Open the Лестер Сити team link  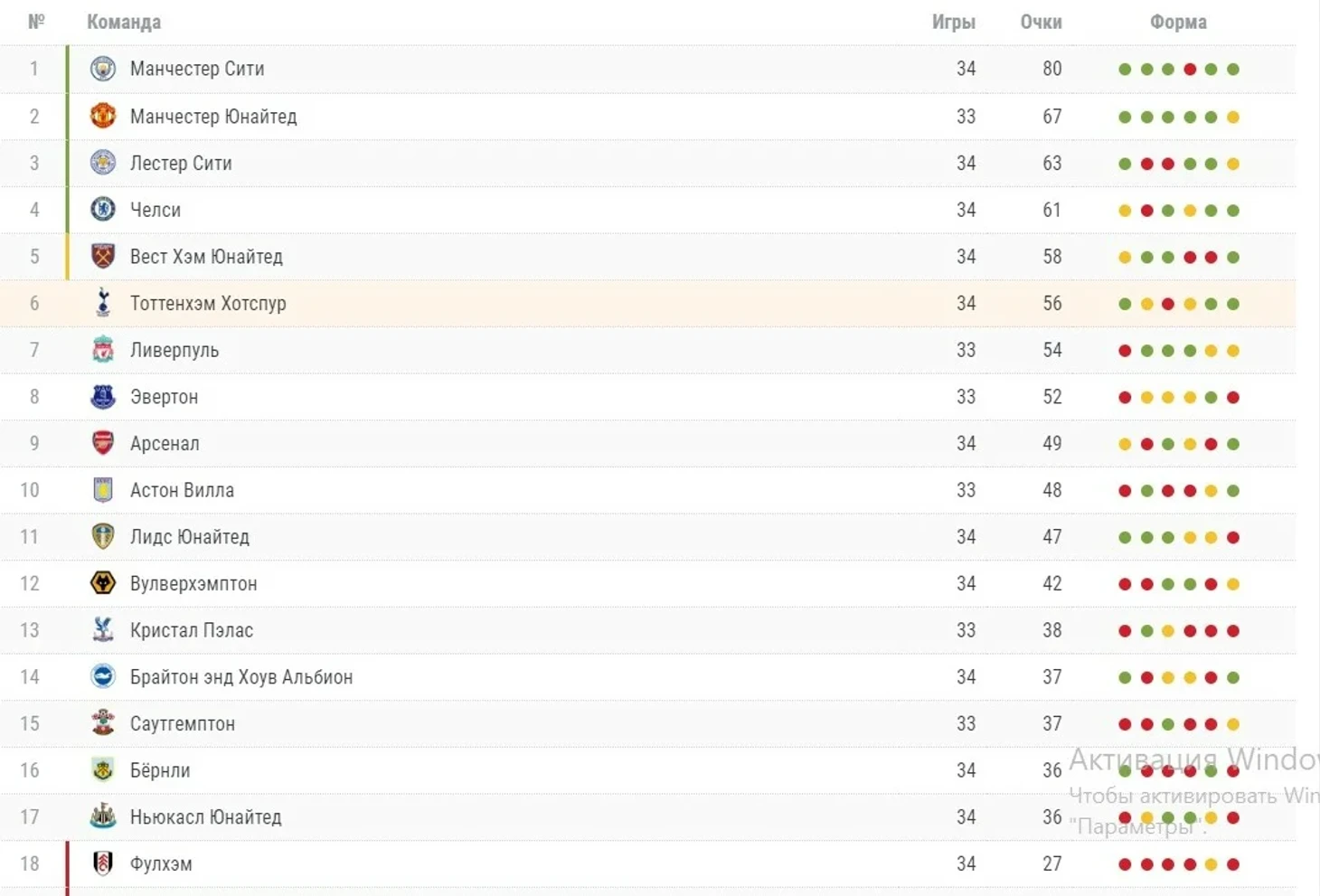181,164
